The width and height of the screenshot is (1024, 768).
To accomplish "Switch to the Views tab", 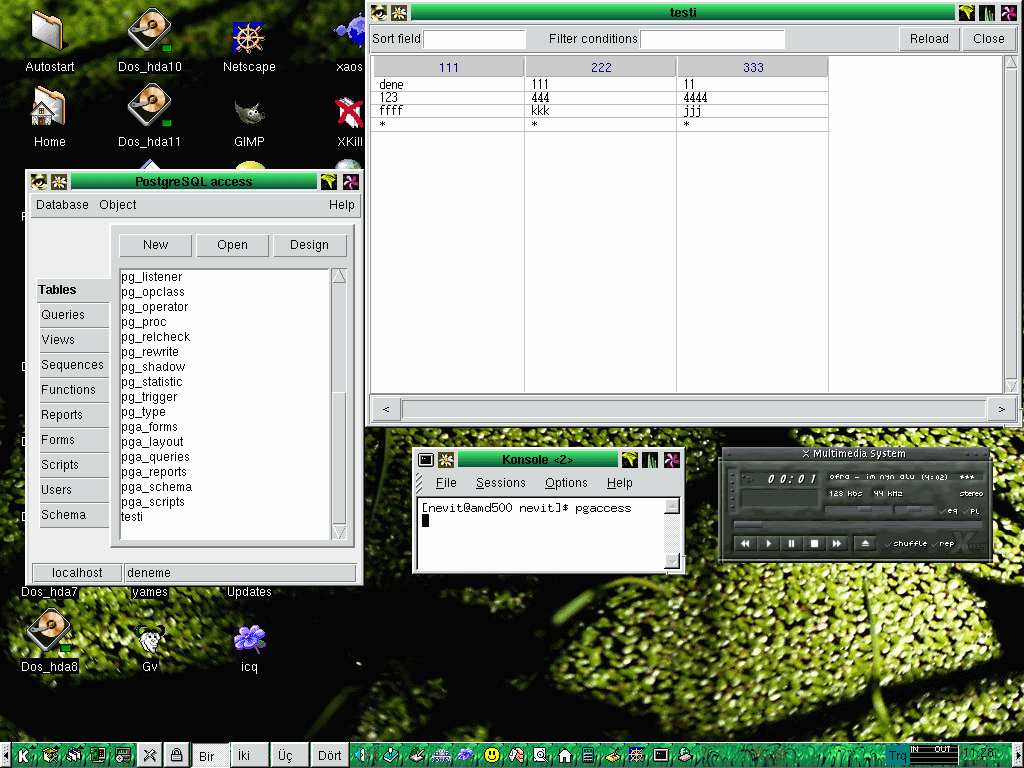I will tap(73, 340).
